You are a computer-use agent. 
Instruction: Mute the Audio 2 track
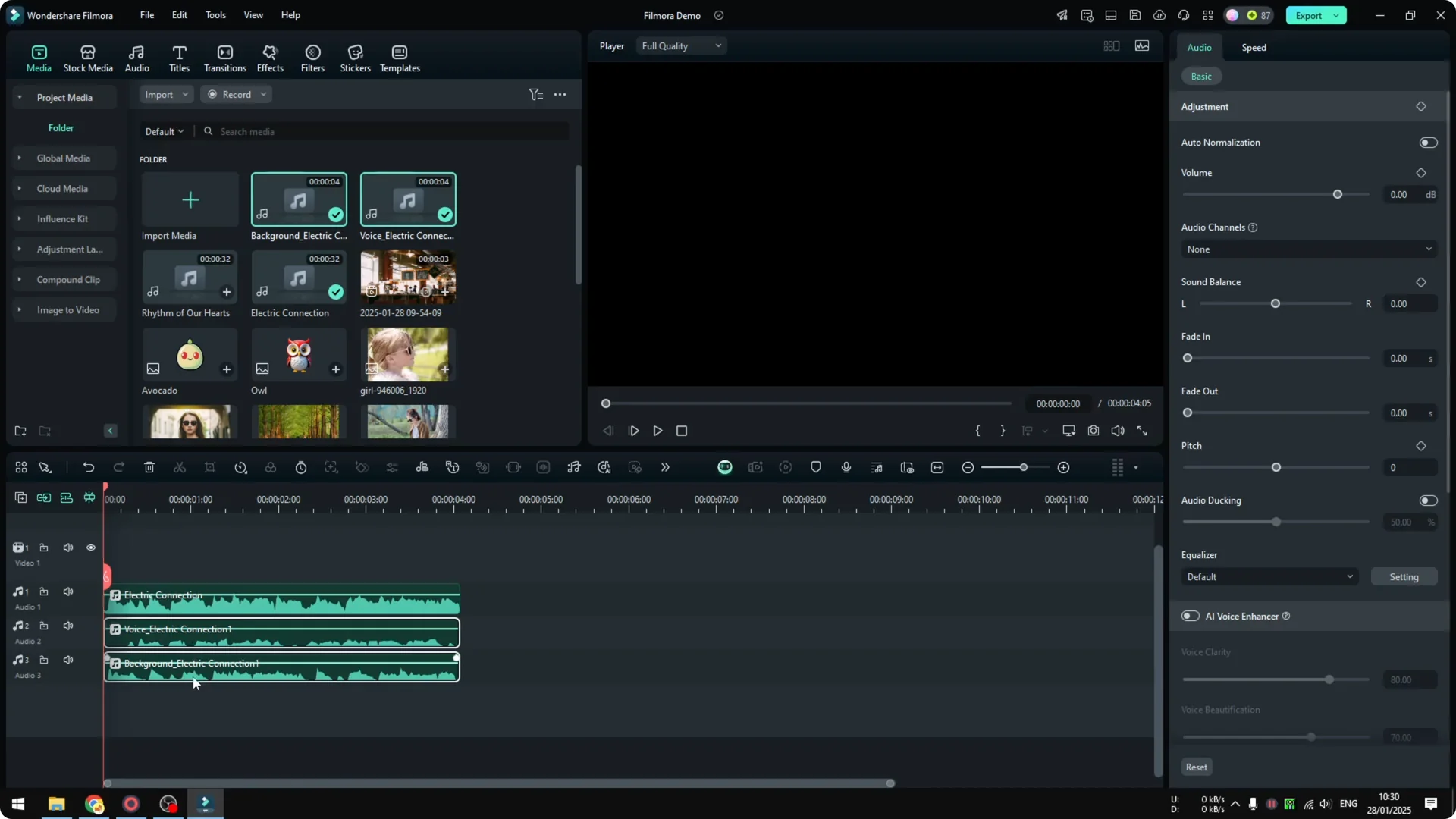click(67, 626)
